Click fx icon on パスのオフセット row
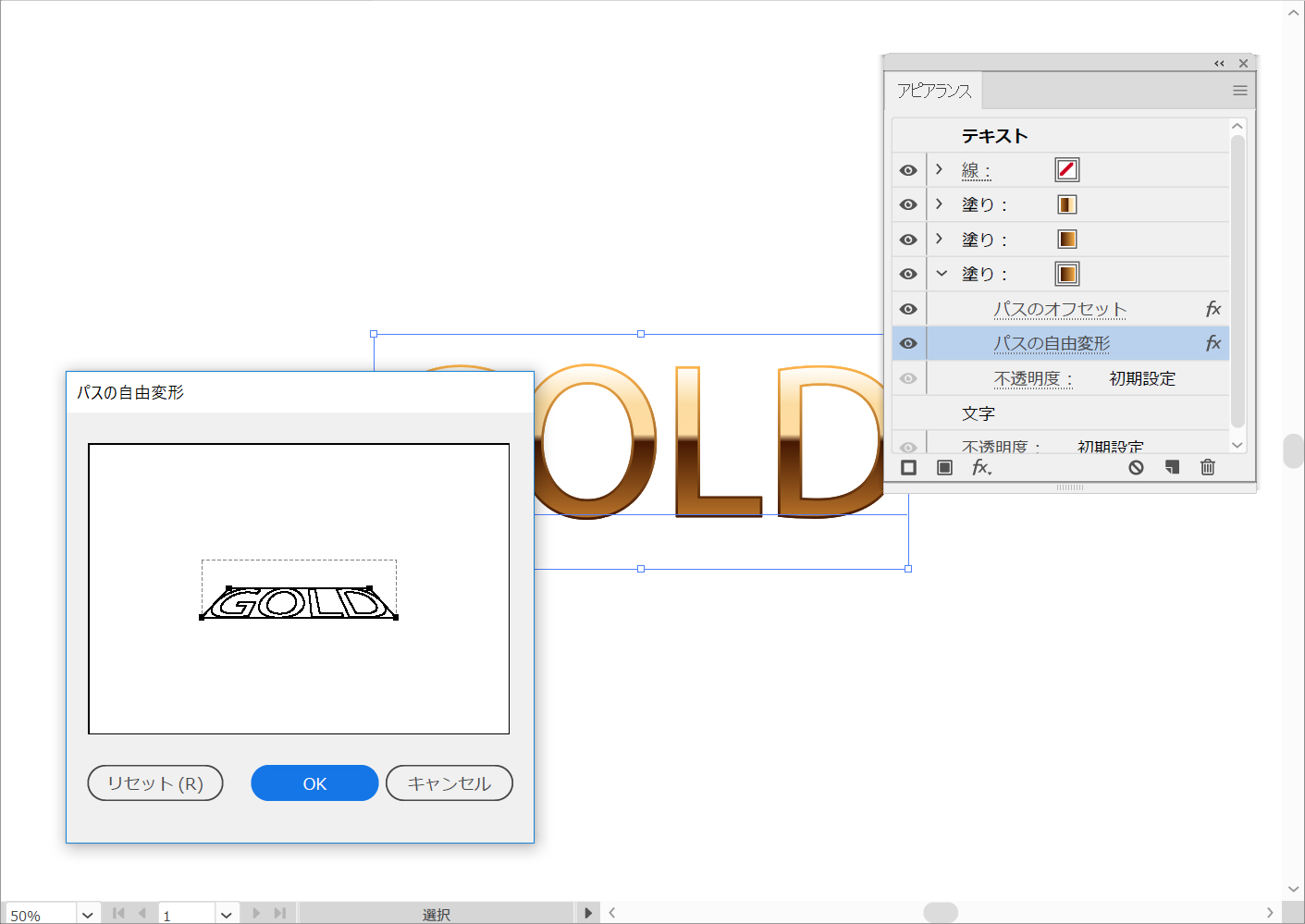 [x=1213, y=309]
